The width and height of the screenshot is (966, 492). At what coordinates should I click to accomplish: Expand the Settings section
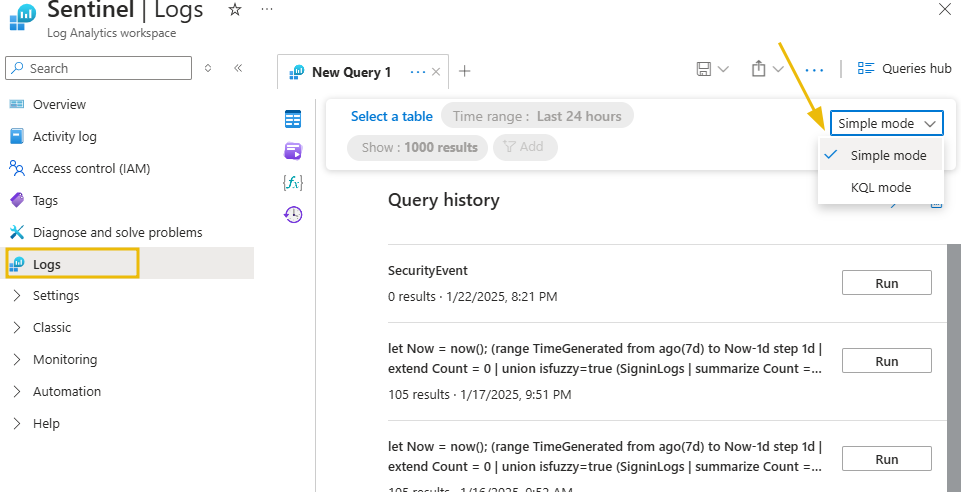(55, 296)
